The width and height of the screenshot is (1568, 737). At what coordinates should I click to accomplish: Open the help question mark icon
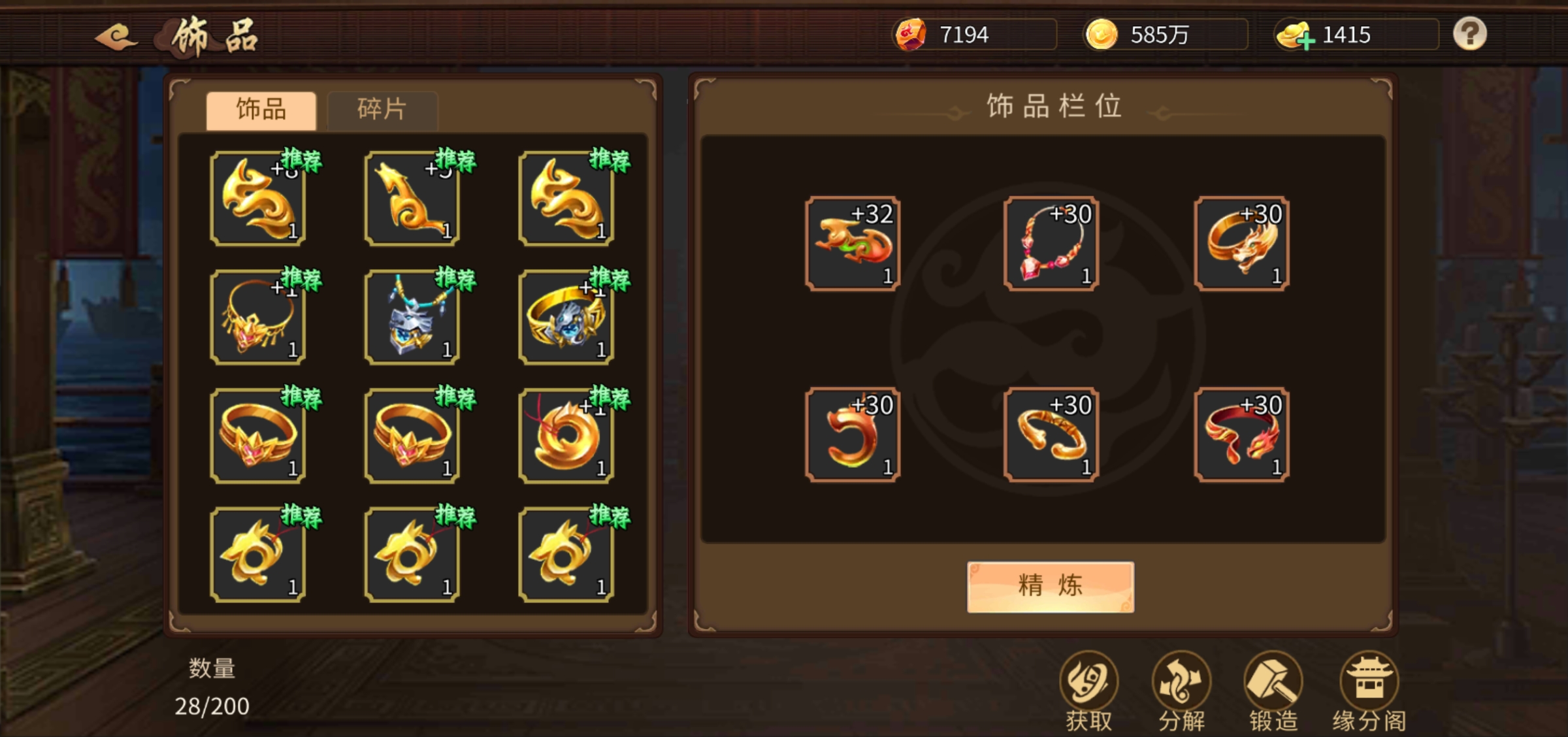pyautogui.click(x=1470, y=33)
